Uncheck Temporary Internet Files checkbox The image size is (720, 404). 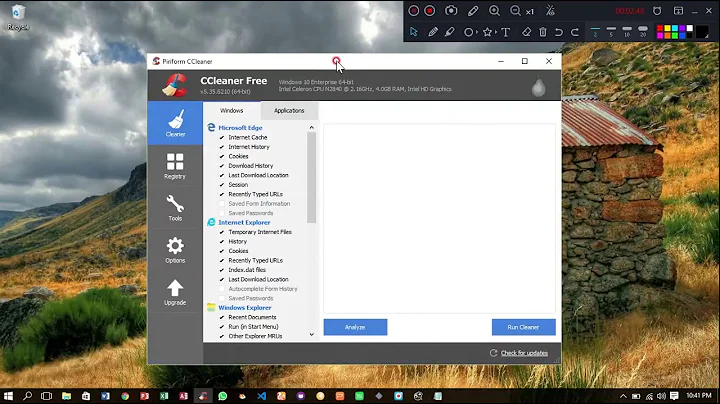tap(222, 232)
